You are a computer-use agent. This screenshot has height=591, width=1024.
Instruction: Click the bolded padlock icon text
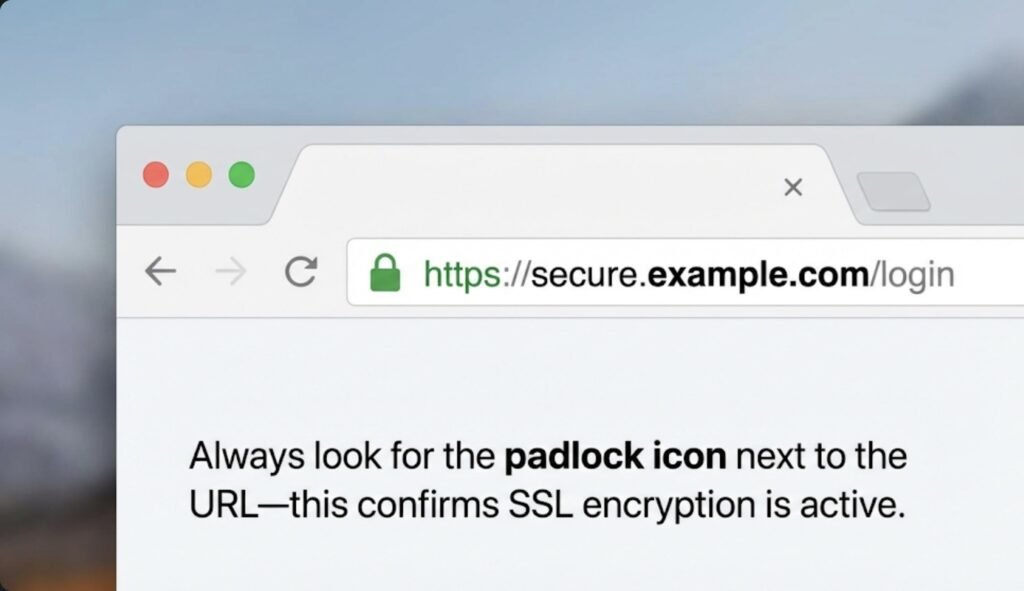tap(615, 455)
